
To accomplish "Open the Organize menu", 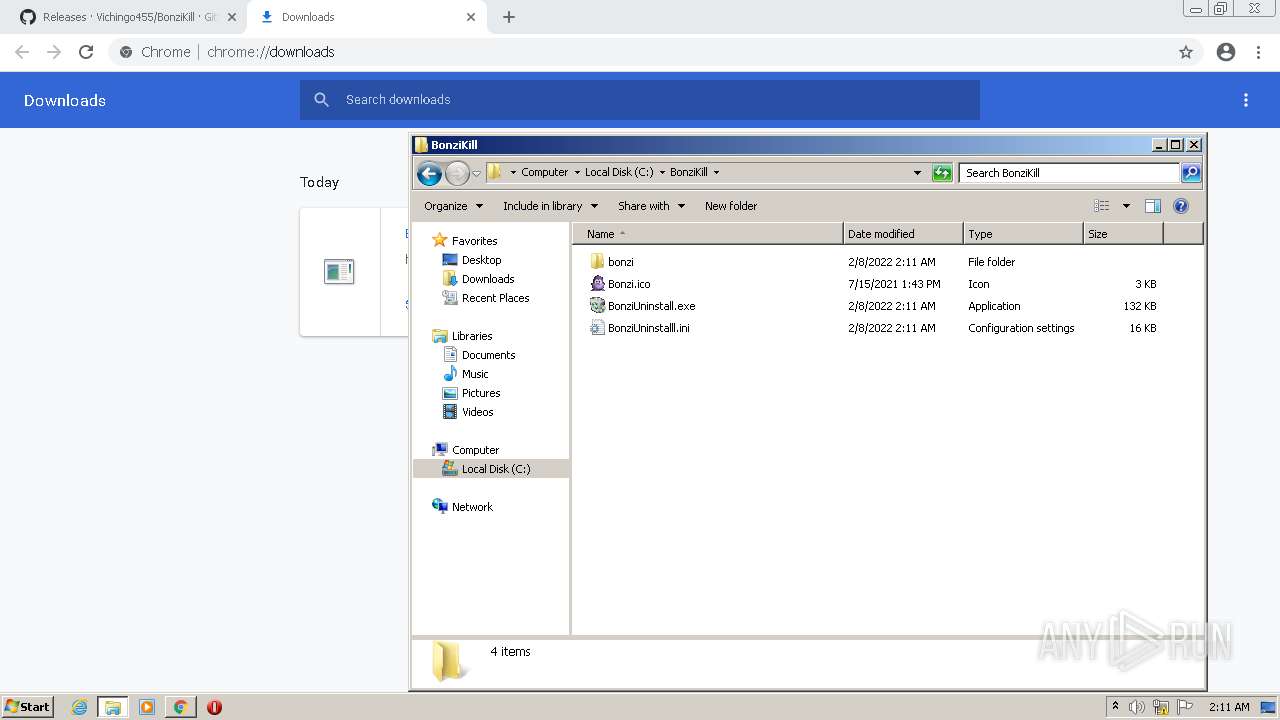I will (453, 206).
